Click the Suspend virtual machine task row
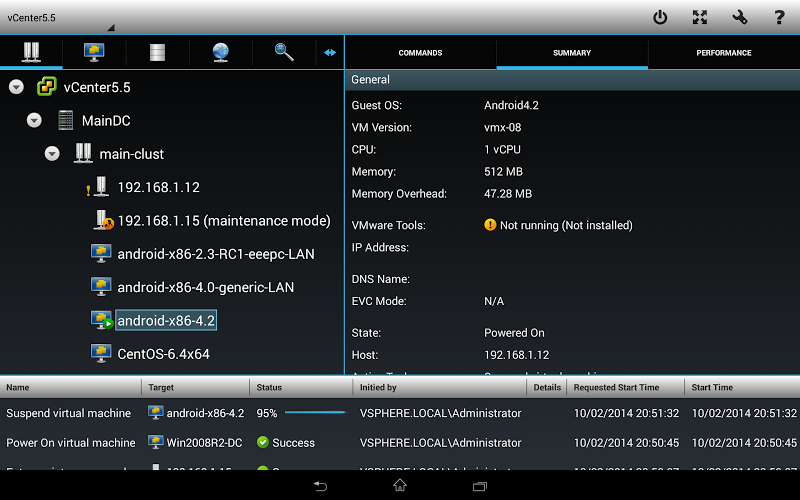The width and height of the screenshot is (800, 500). click(400, 413)
